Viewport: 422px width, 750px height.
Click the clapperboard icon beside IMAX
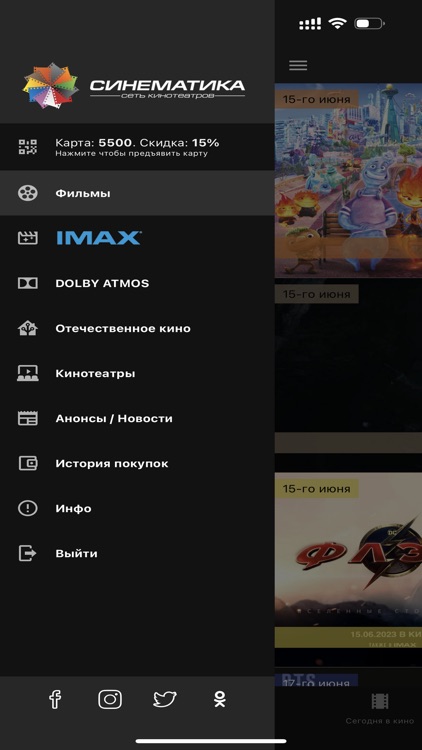pyautogui.click(x=28, y=238)
